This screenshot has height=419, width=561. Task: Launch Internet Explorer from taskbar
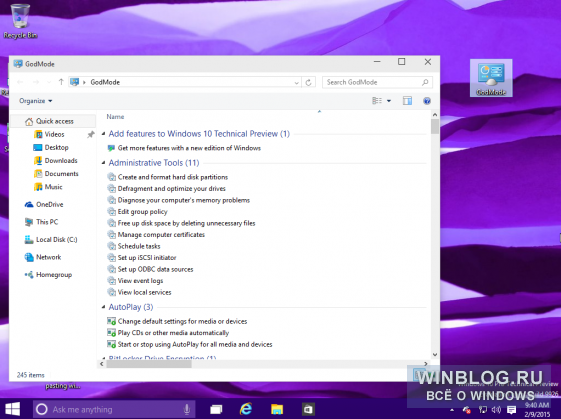(246, 409)
